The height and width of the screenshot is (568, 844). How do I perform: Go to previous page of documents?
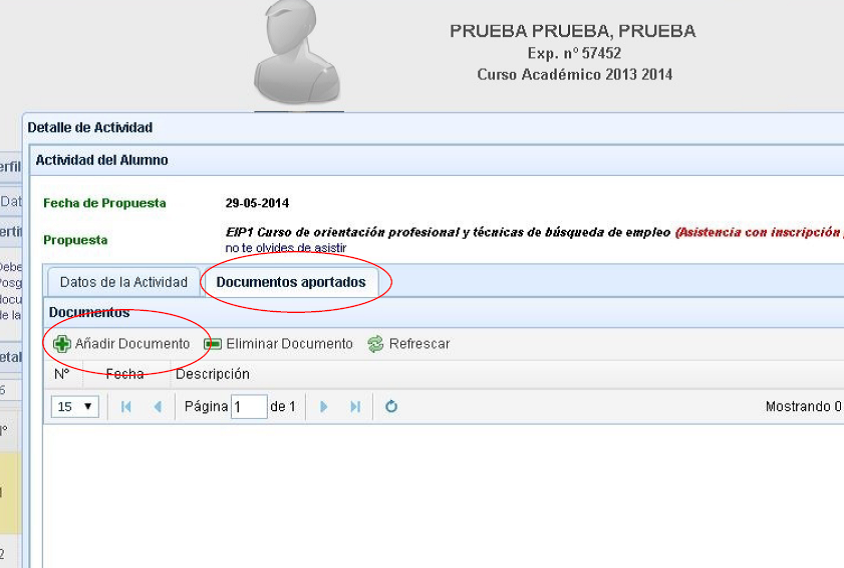(157, 407)
